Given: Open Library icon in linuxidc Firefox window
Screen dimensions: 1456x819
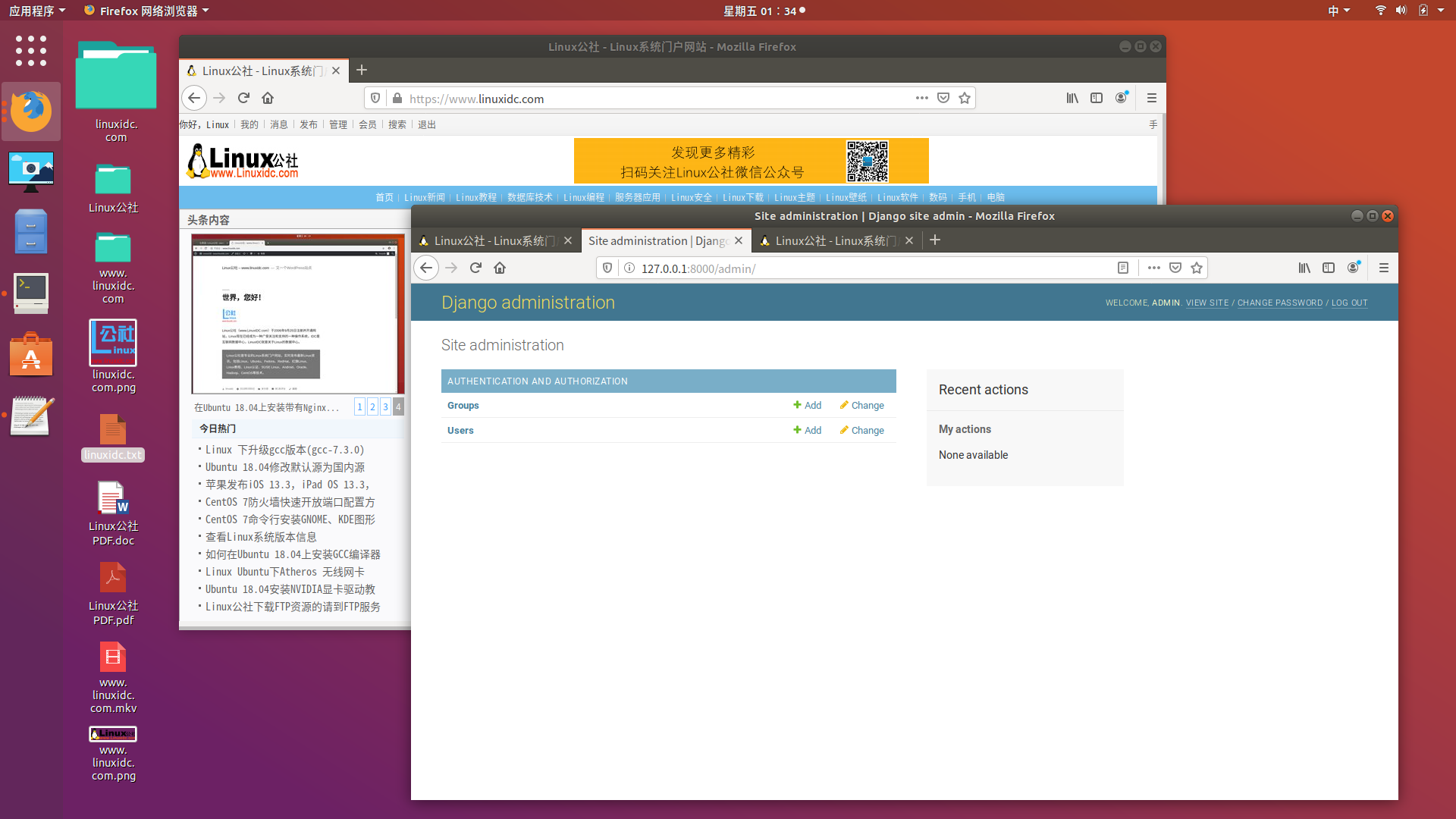Looking at the screenshot, I should tap(1072, 98).
